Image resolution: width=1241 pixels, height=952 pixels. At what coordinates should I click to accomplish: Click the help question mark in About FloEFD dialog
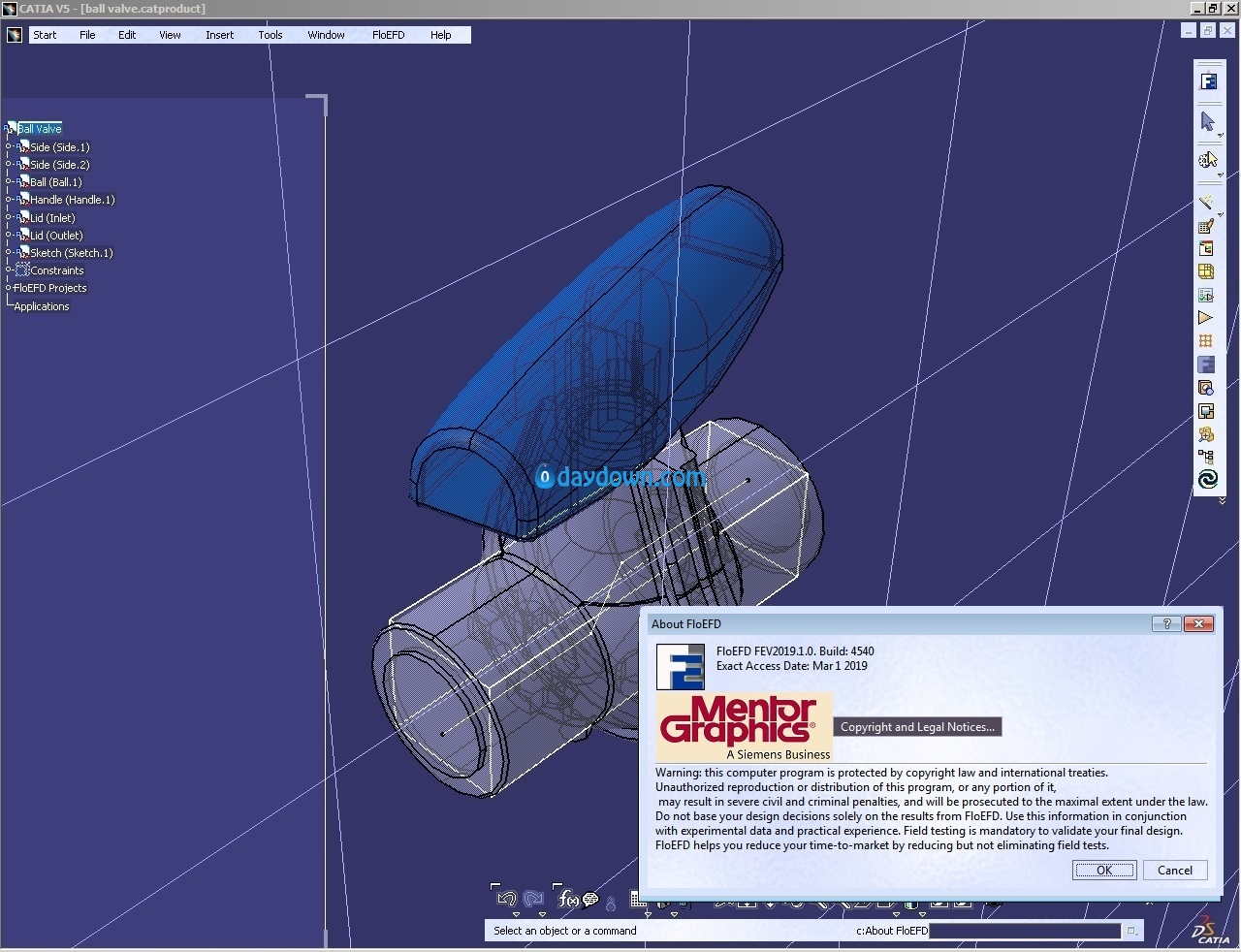pyautogui.click(x=1166, y=623)
